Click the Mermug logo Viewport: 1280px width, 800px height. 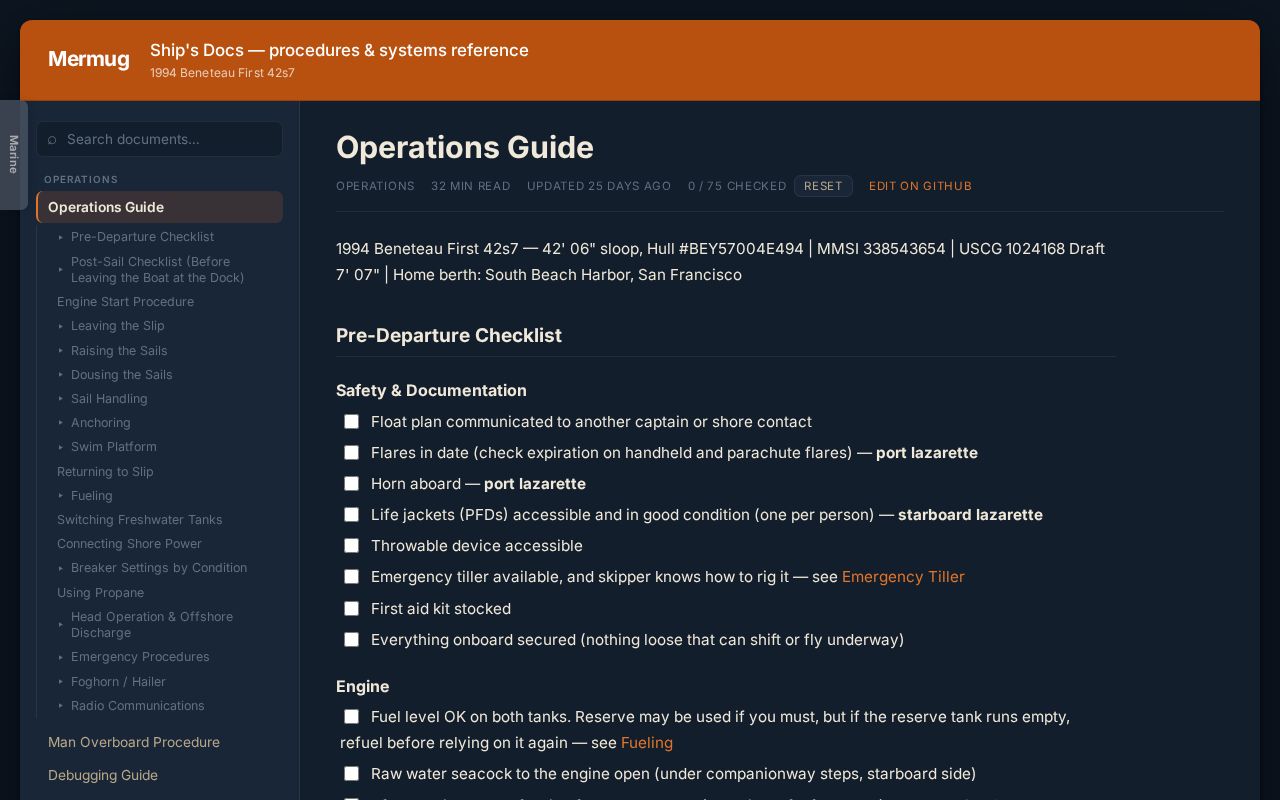[89, 59]
